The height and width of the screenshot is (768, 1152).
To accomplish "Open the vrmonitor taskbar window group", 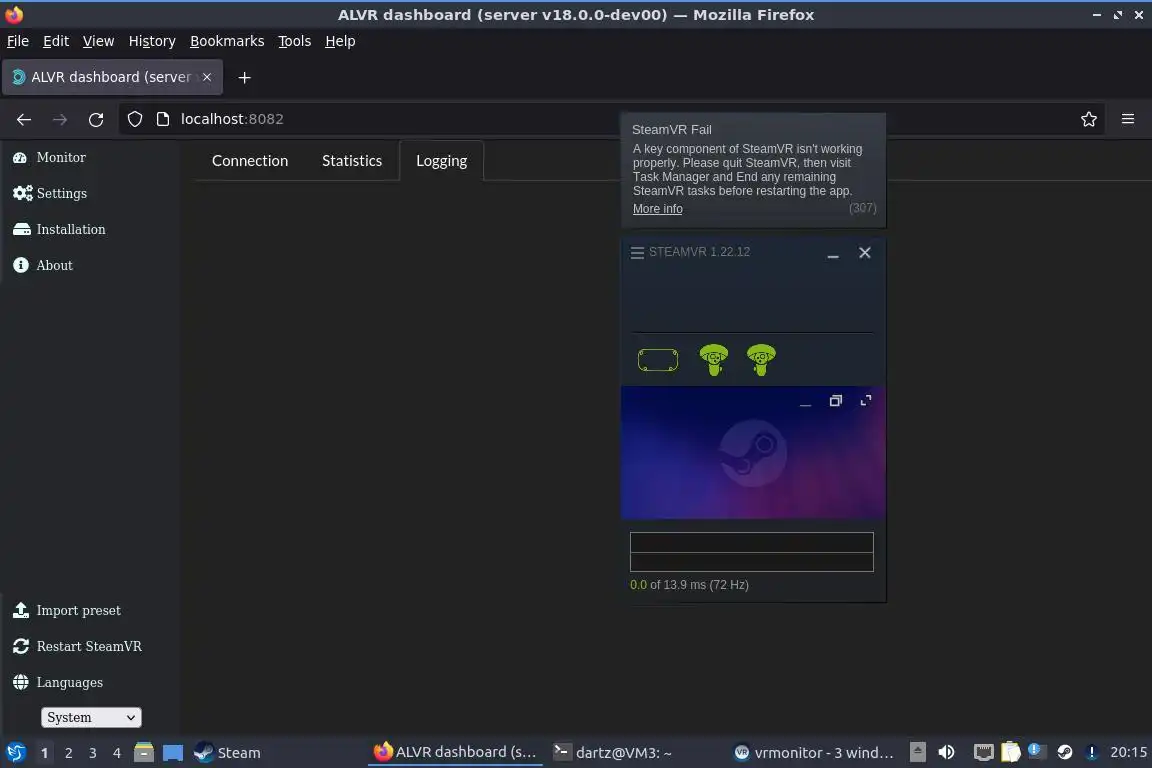I will click(x=814, y=753).
